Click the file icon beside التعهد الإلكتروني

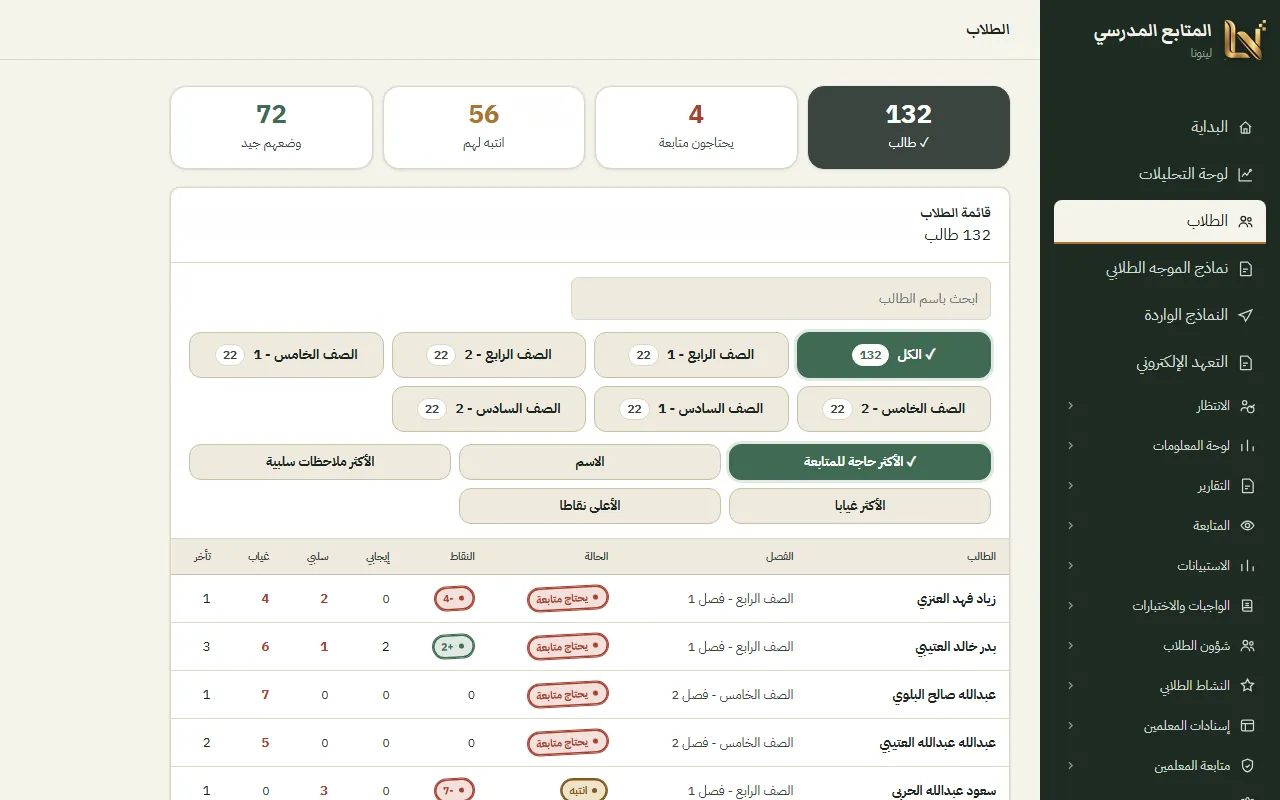tap(1245, 363)
